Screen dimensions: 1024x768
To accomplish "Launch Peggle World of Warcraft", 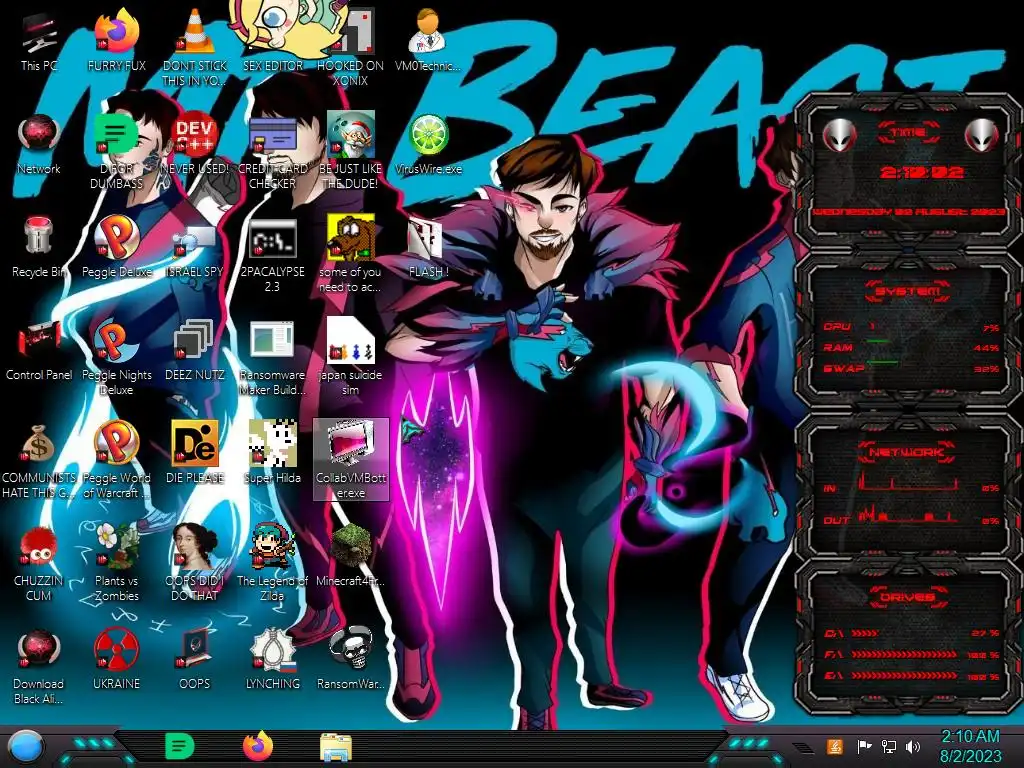I will (116, 460).
